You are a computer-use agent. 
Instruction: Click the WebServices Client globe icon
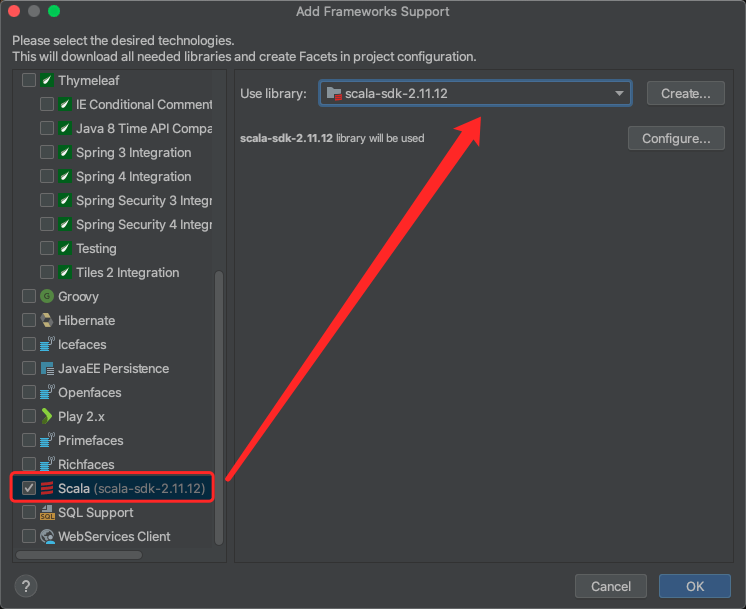(x=47, y=536)
